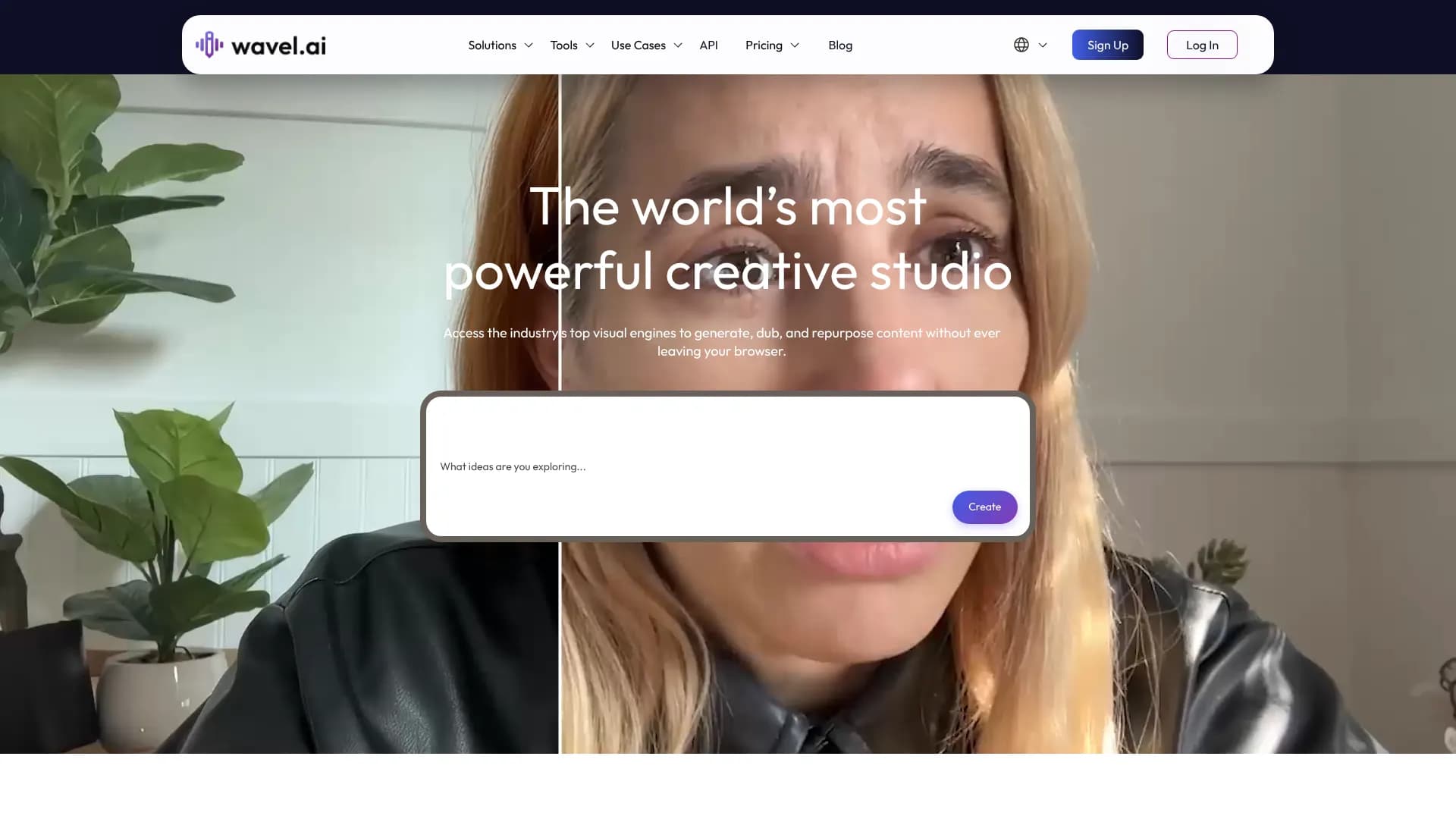Click the wavel.ai waveform logo icon
Image resolution: width=1456 pixels, height=819 pixels.
[x=209, y=45]
